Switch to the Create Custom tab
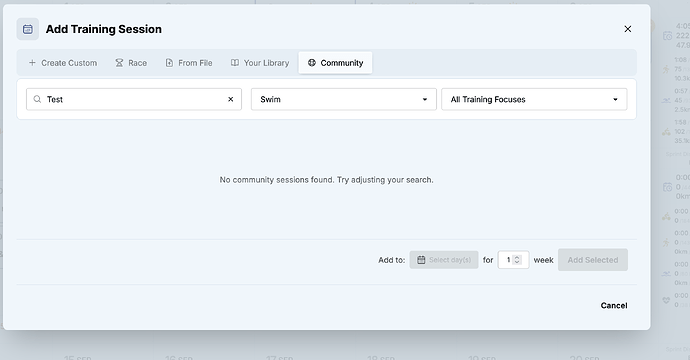The width and height of the screenshot is (690, 360). click(x=63, y=63)
